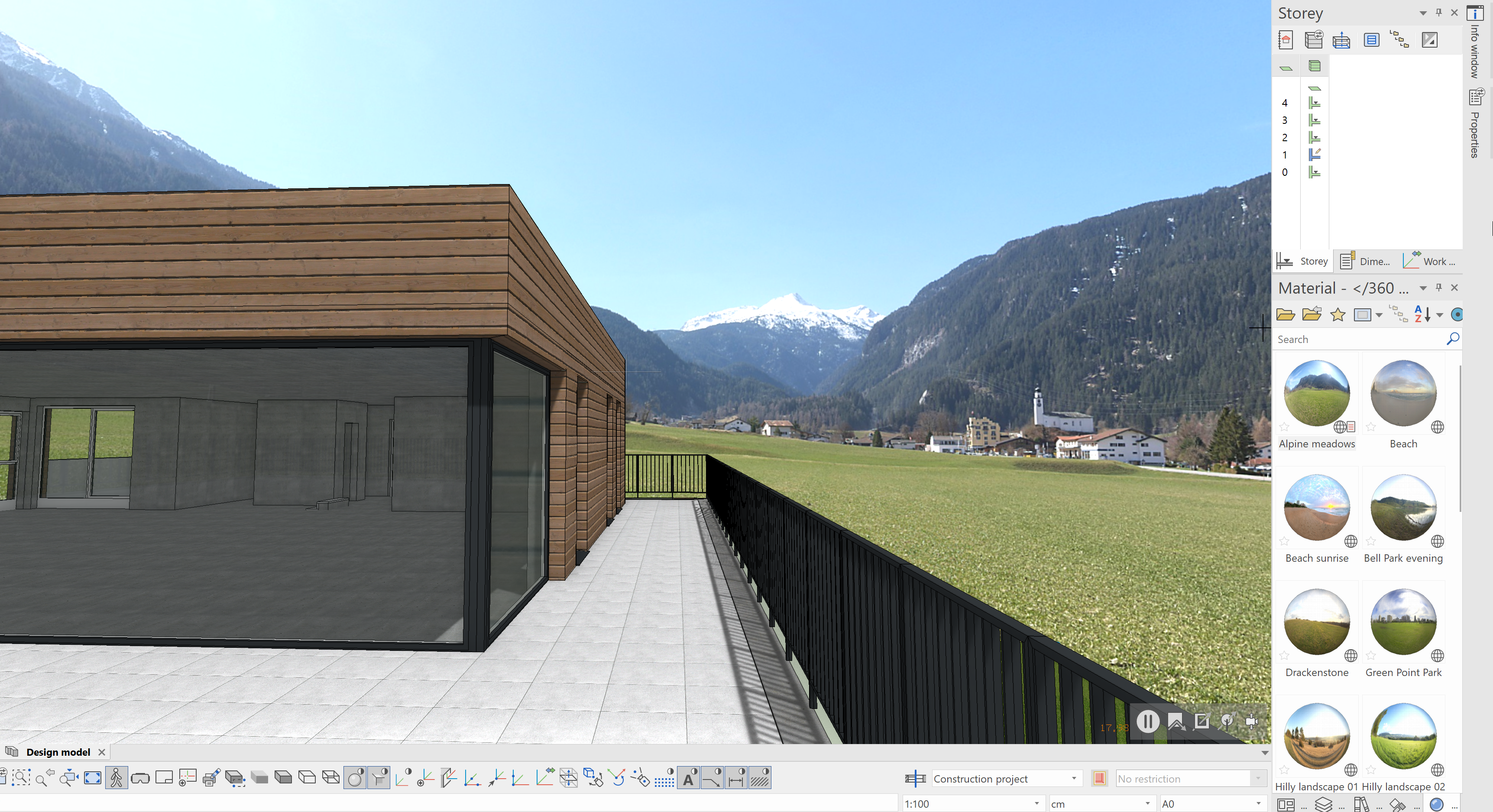Activate the VR goggles view icon
The height and width of the screenshot is (812, 1493).
click(140, 778)
